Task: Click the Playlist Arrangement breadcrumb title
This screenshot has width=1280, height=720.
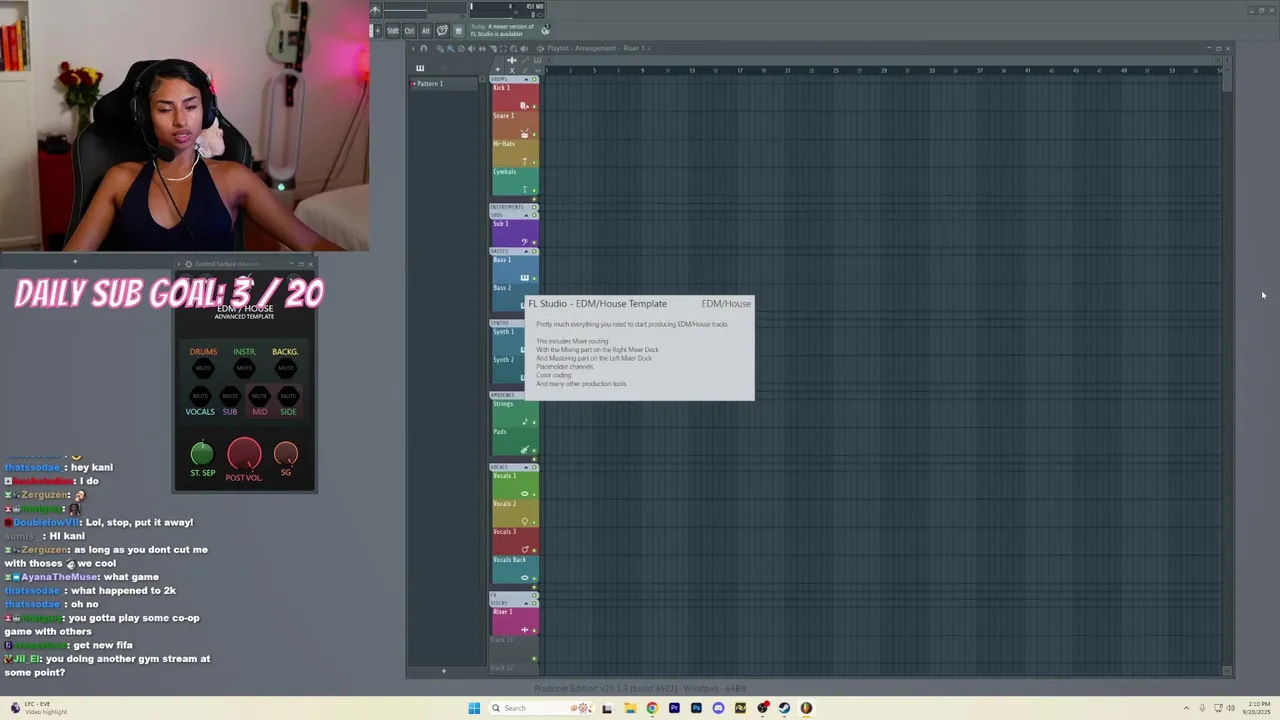Action: pyautogui.click(x=581, y=48)
